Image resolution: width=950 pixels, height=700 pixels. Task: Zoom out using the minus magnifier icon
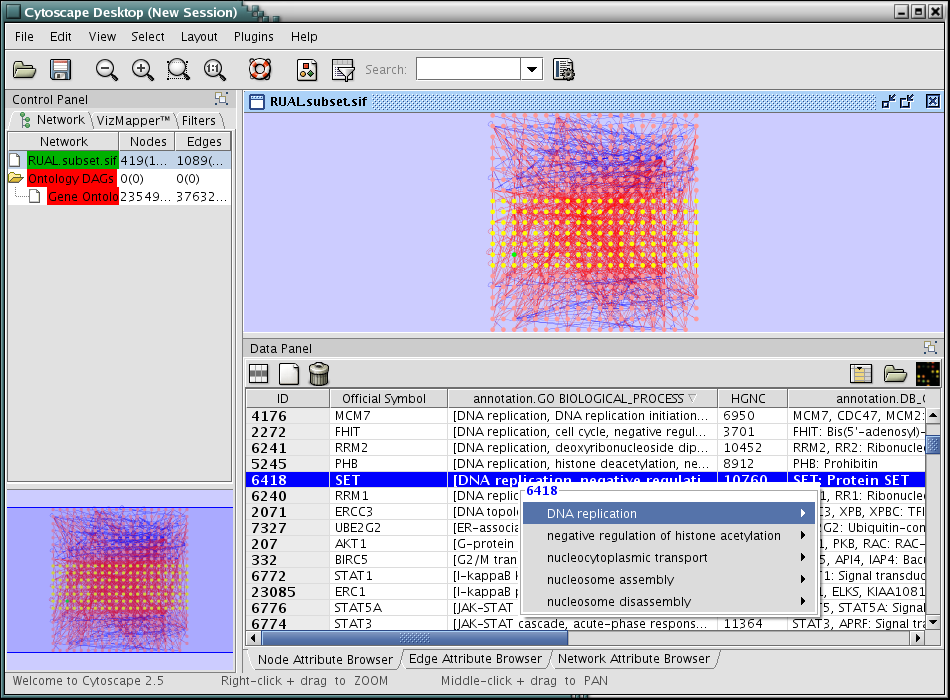(x=106, y=70)
